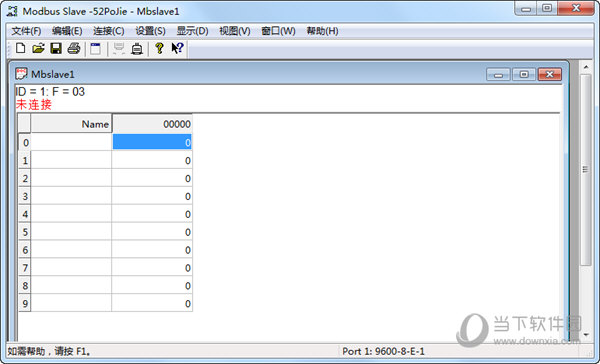Open the 视图(V) menu
The height and width of the screenshot is (364, 600).
(x=235, y=31)
